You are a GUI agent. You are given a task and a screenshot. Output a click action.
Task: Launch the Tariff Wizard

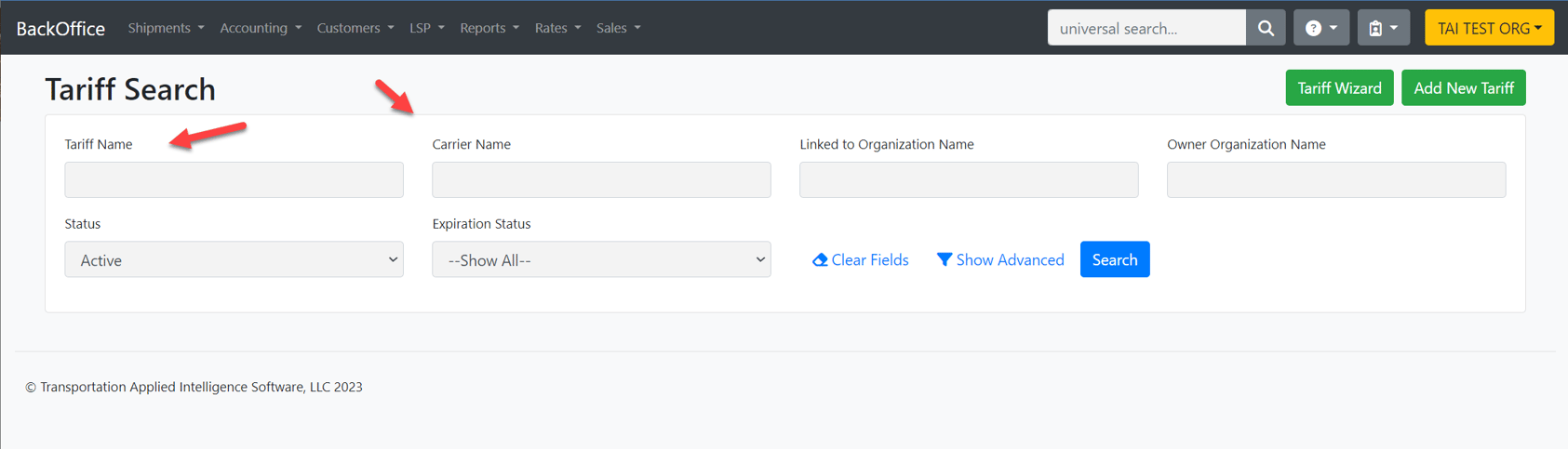pyautogui.click(x=1339, y=88)
